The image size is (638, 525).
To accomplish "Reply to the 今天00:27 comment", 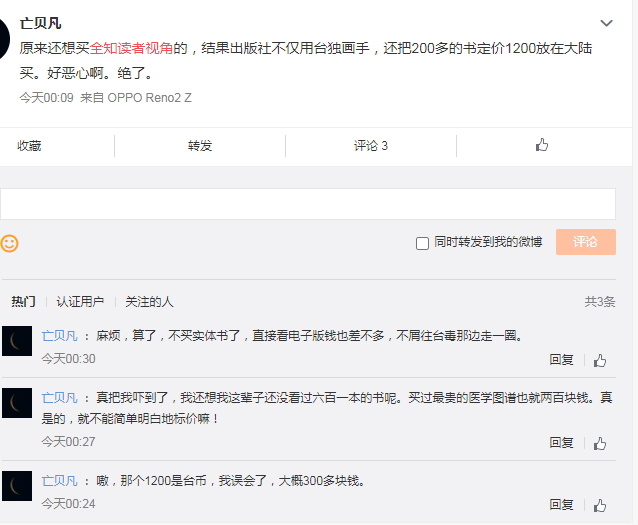I will [561, 442].
